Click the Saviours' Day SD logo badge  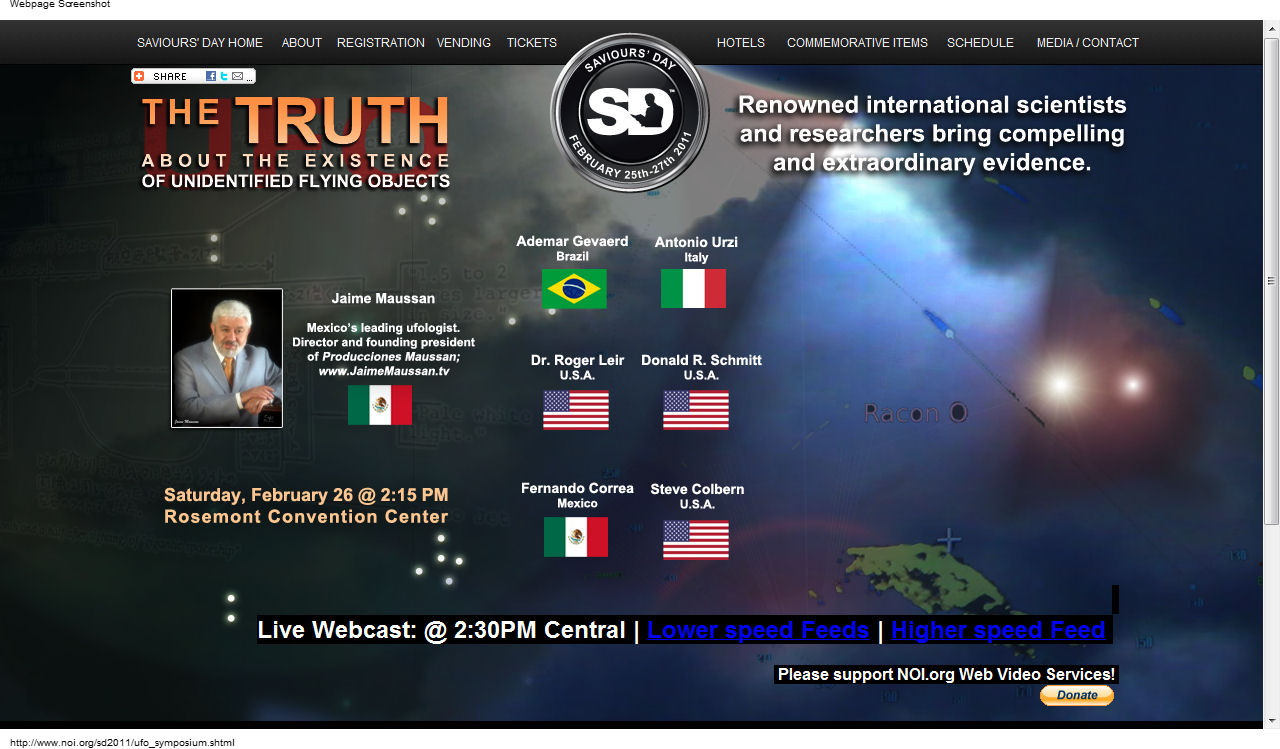click(x=629, y=113)
